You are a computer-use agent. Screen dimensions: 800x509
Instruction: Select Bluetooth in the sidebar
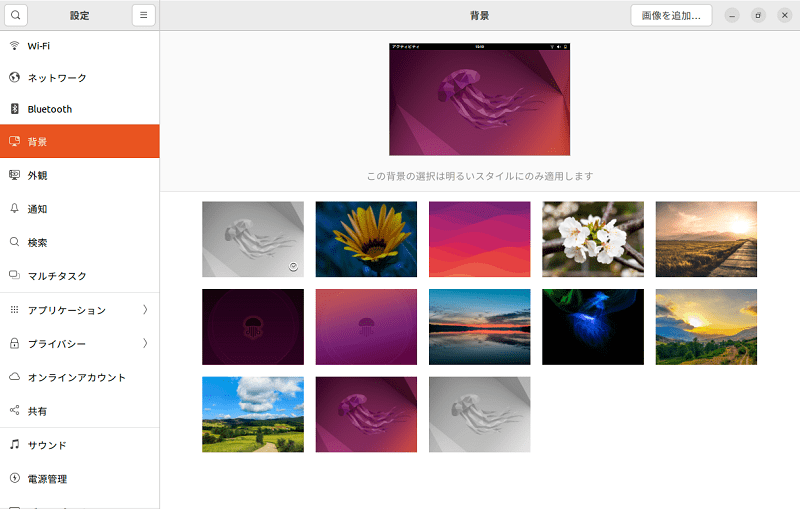pyautogui.click(x=80, y=109)
